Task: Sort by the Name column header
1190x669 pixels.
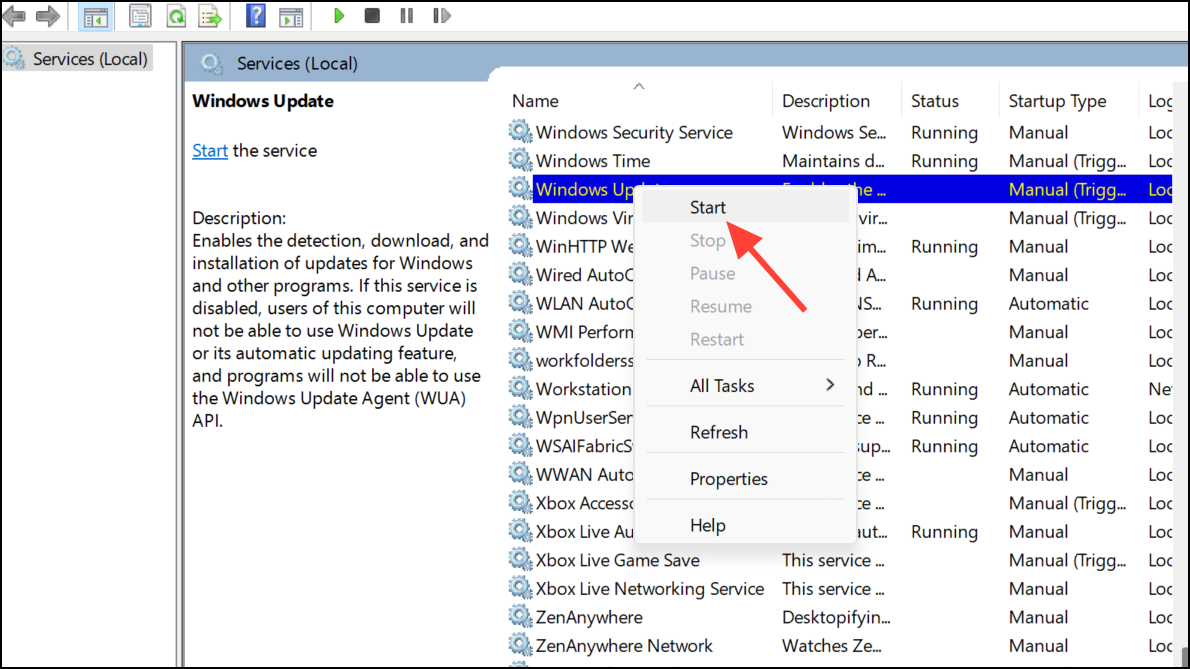Action: click(638, 100)
